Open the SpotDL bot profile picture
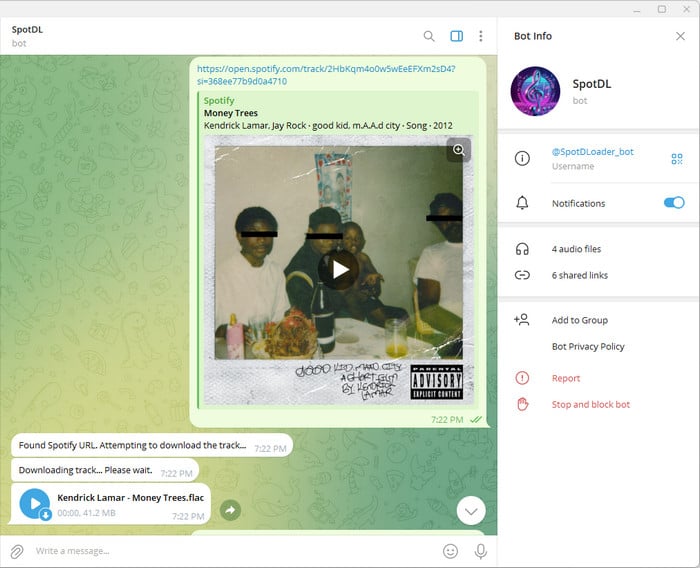Image resolution: width=700 pixels, height=568 pixels. [x=535, y=92]
